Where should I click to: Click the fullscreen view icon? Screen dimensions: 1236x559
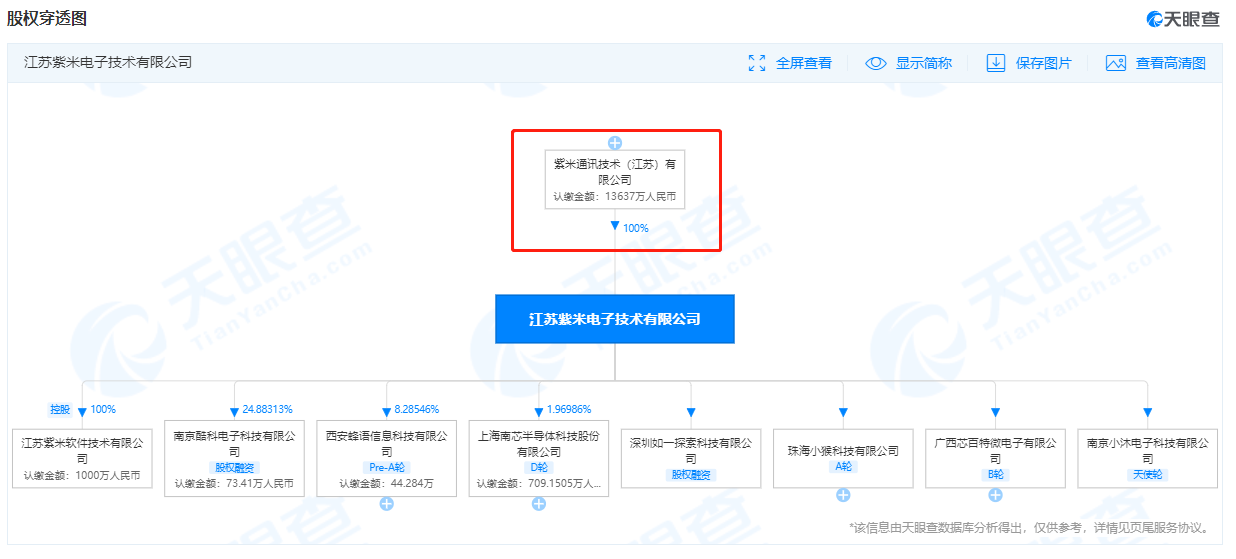pyautogui.click(x=757, y=63)
